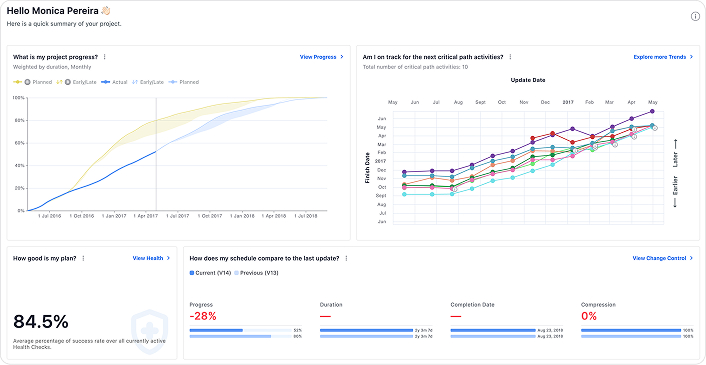Click the shield health icon in plan card

[x=149, y=327]
